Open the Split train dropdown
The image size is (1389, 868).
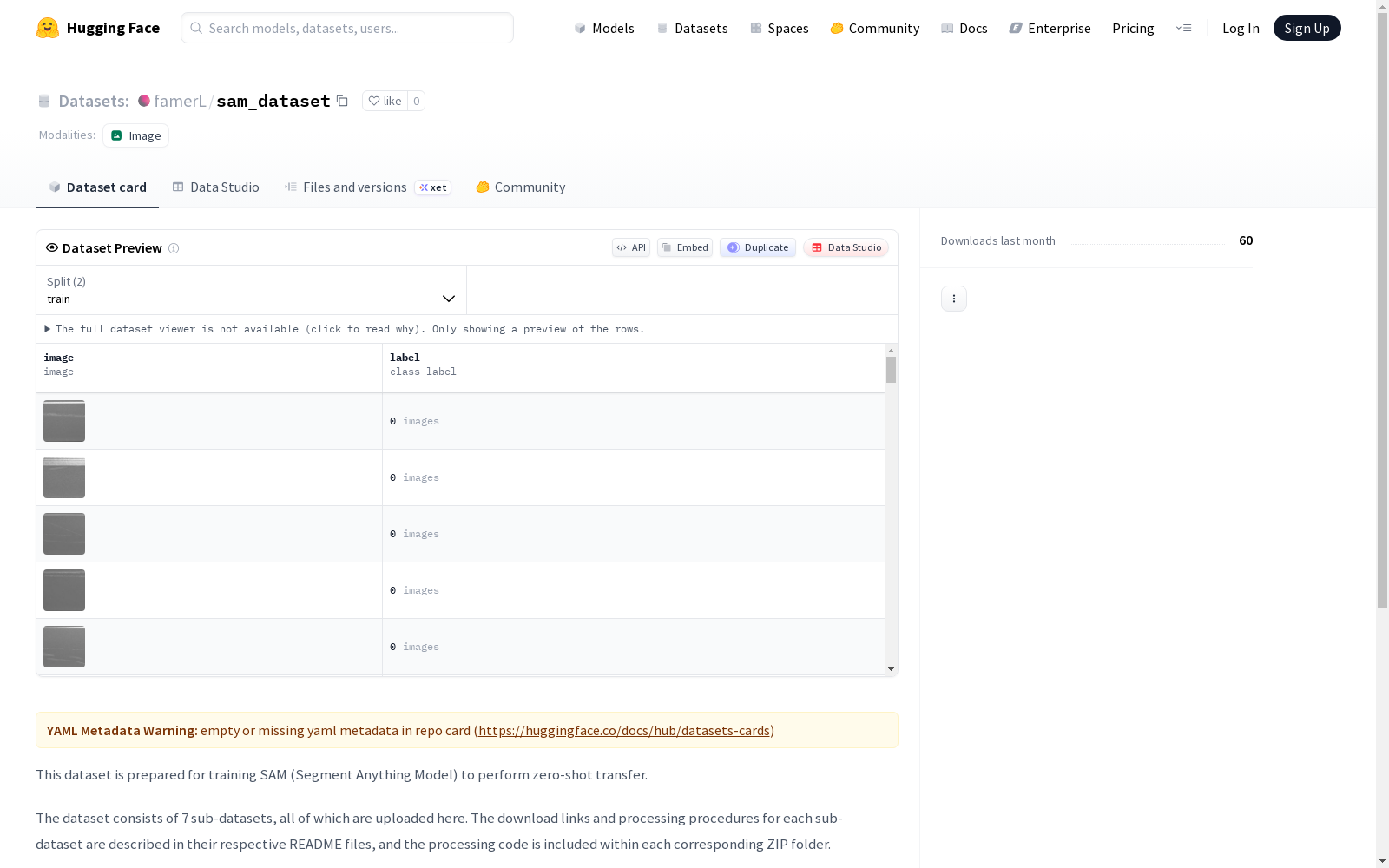pyautogui.click(x=252, y=290)
